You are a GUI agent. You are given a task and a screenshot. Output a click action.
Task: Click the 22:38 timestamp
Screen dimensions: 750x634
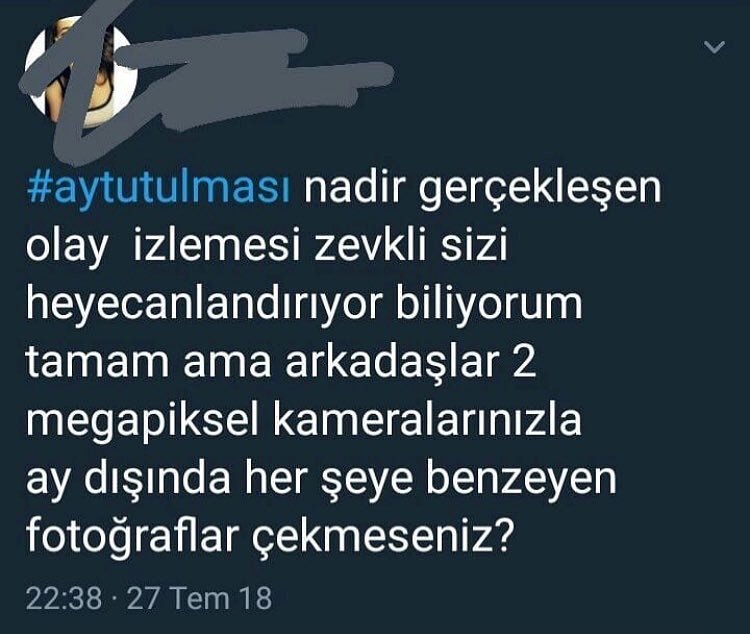click(64, 598)
